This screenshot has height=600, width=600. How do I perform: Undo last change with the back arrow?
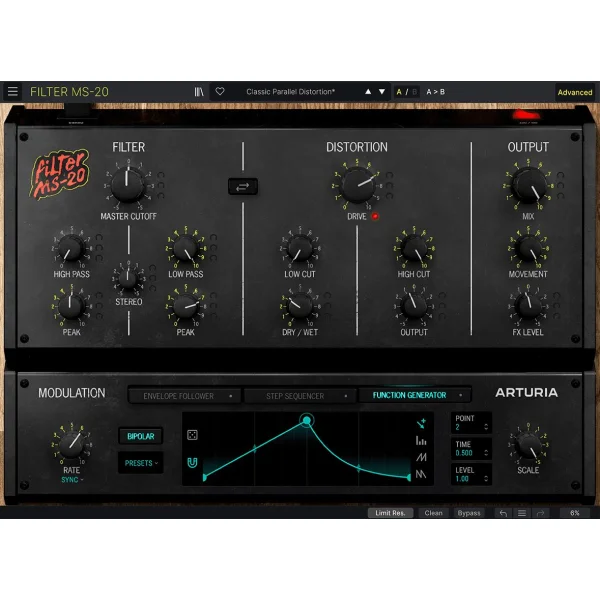[503, 513]
